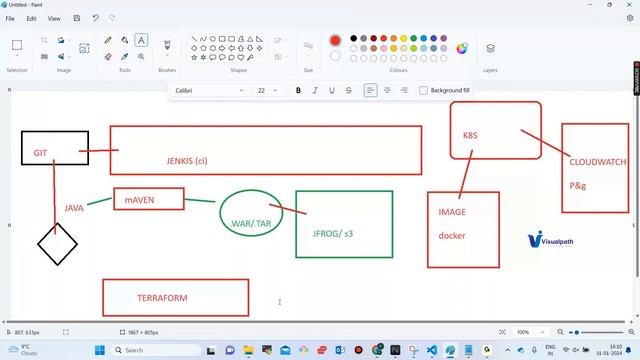Open the Calibri font family dropdown

tap(209, 90)
